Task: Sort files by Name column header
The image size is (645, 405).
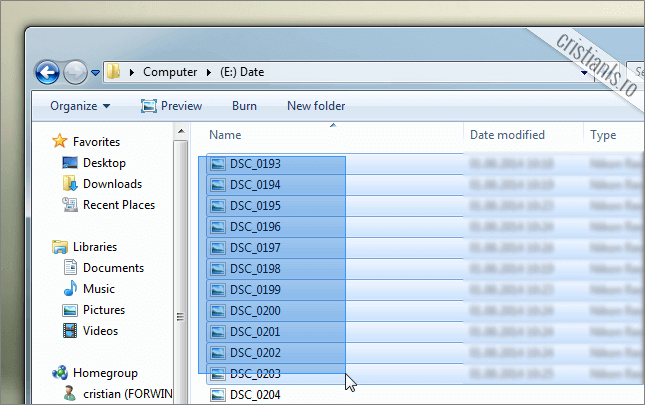Action: [225, 135]
